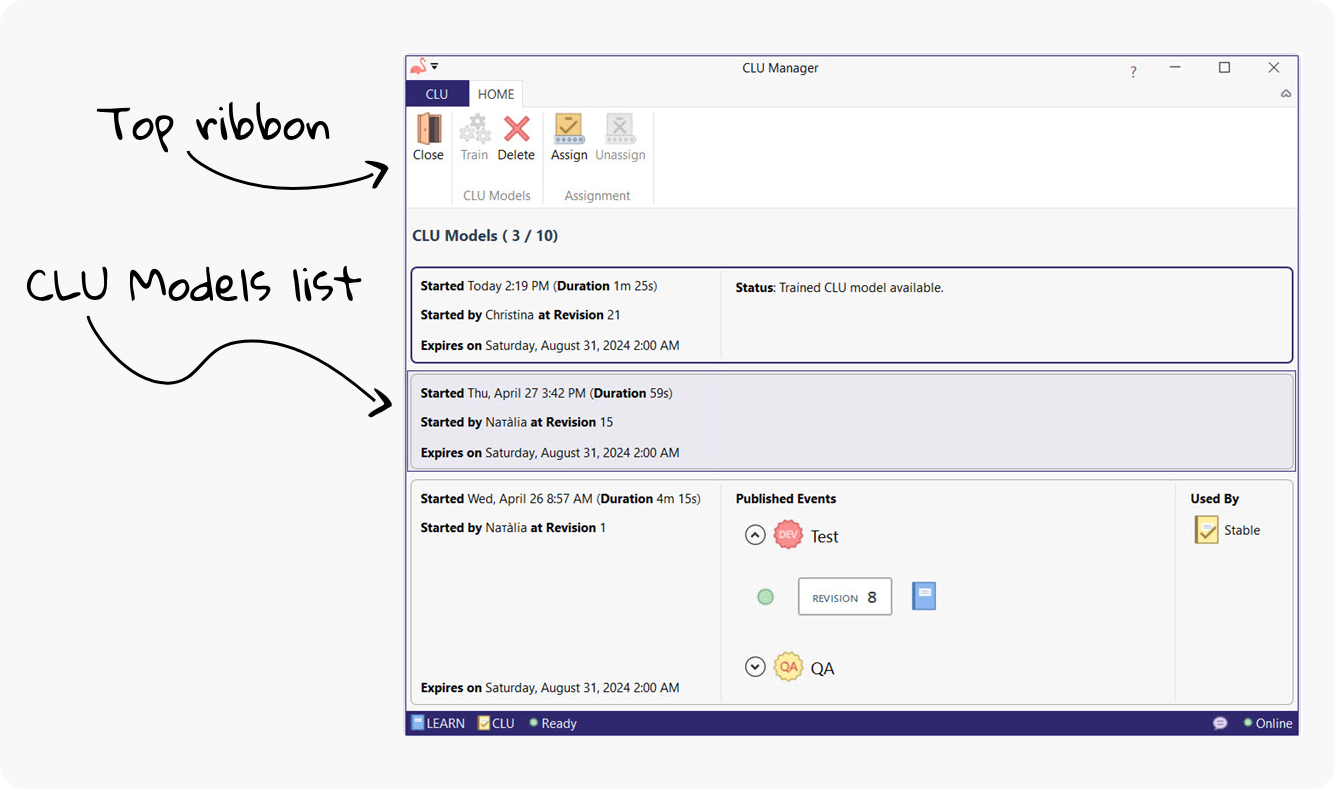Click the Unassign icon
The height and width of the screenshot is (789, 1335).
point(620,130)
